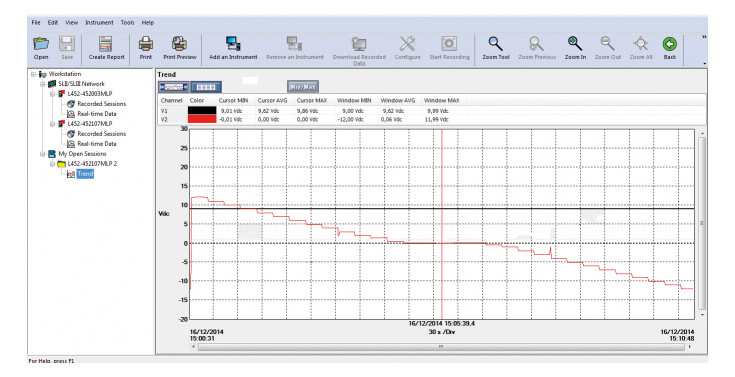Image resolution: width=735 pixels, height=377 pixels.
Task: Click the Save toolbar icon
Action: (x=67, y=44)
